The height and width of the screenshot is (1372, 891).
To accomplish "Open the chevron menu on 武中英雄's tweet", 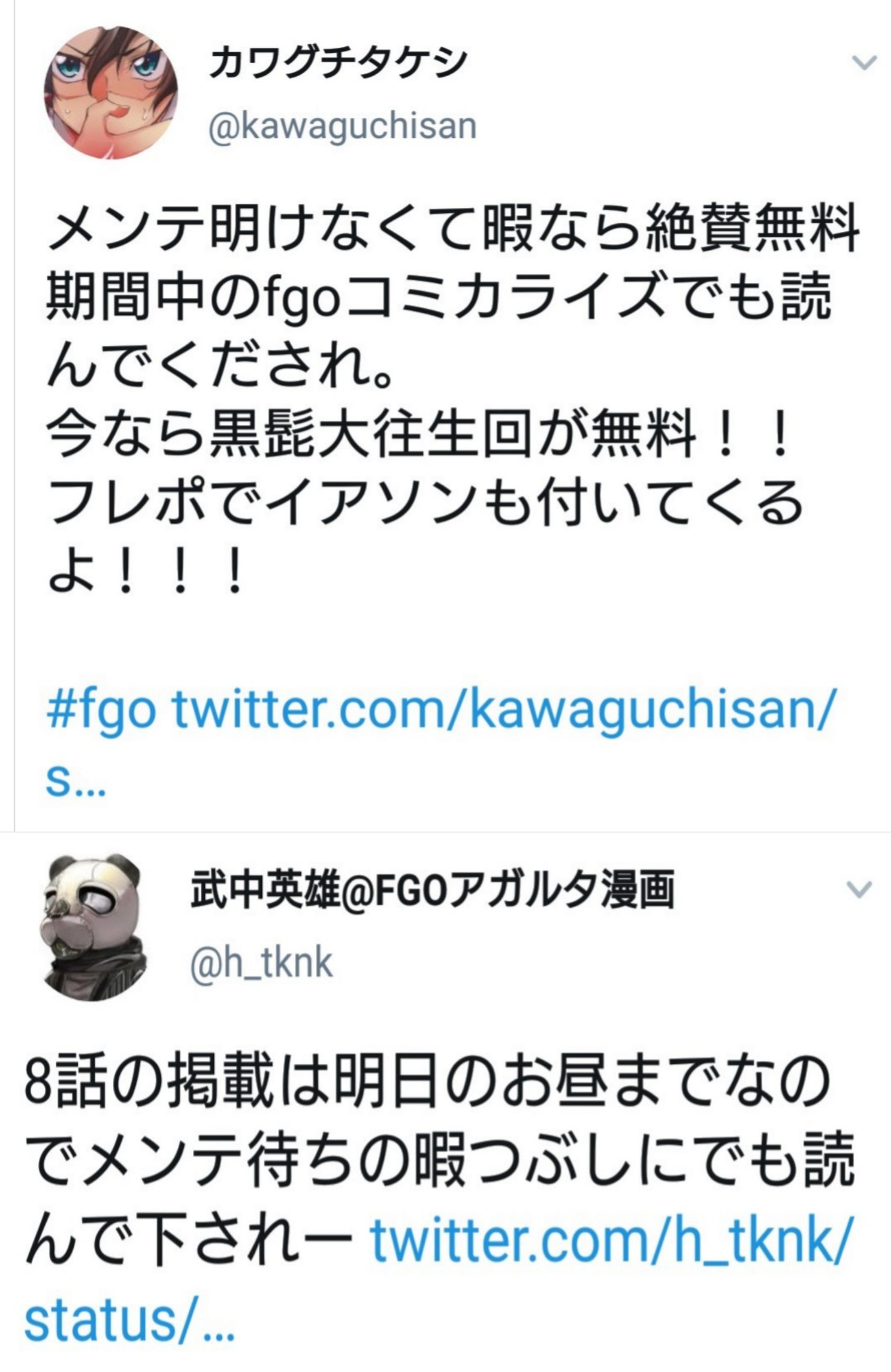I will (x=859, y=890).
